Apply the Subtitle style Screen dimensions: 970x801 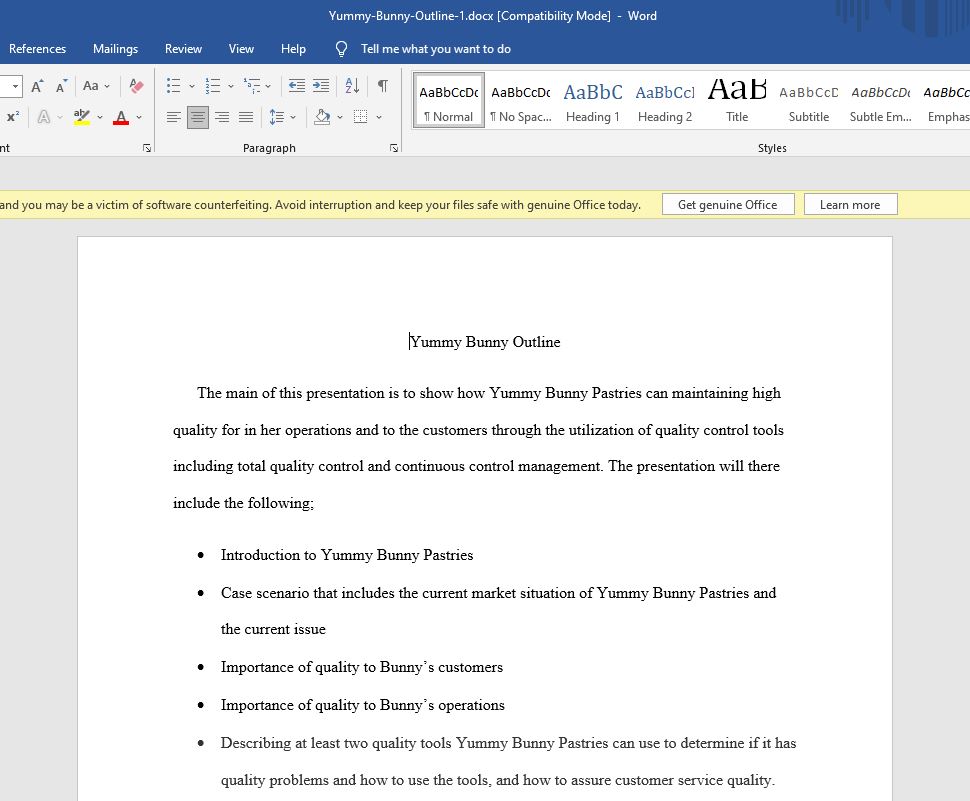click(809, 101)
